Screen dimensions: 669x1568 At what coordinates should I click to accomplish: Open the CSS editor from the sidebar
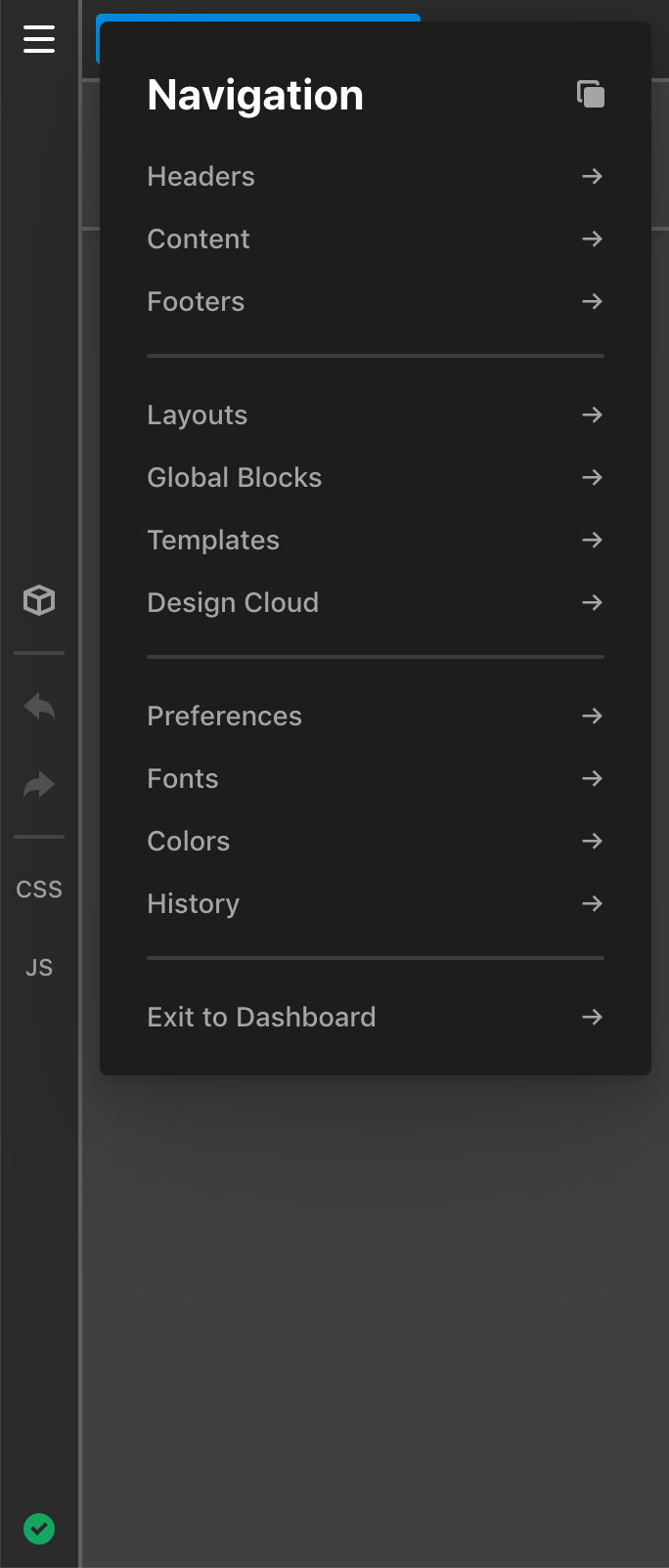(38, 889)
